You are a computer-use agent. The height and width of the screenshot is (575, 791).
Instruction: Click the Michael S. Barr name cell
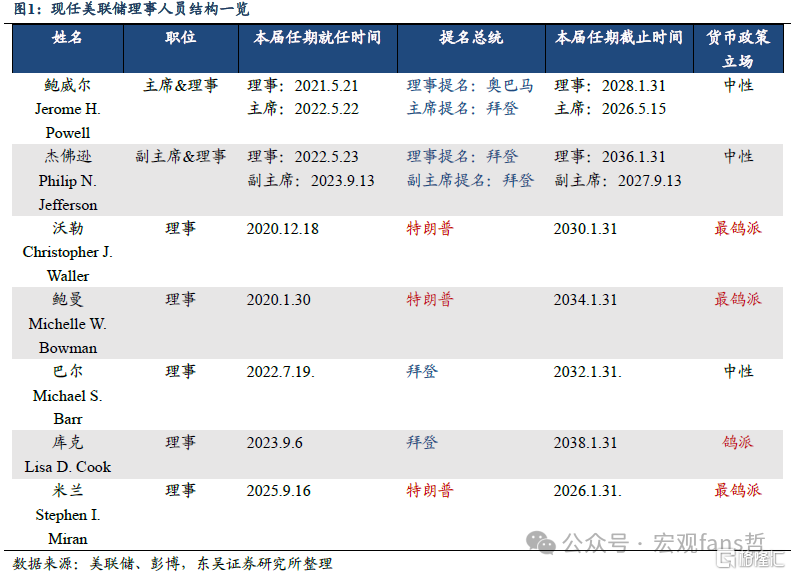pyautogui.click(x=67, y=395)
